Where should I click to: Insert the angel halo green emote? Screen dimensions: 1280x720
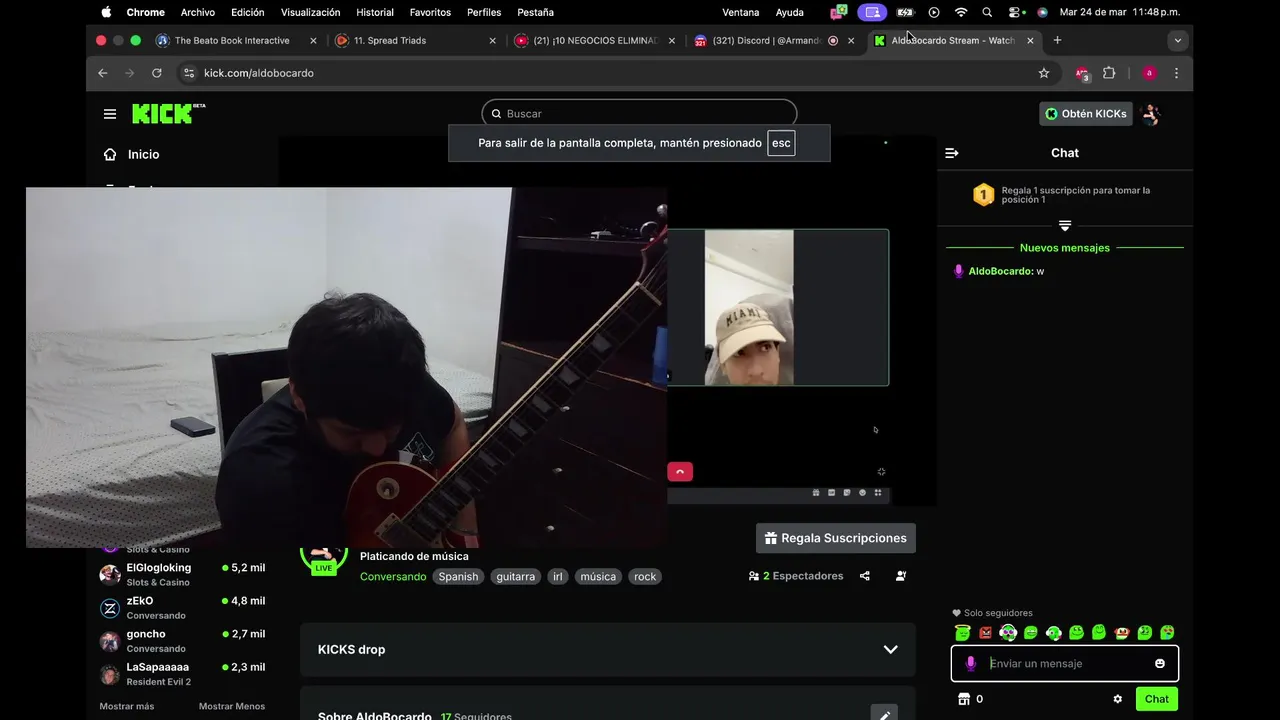962,632
